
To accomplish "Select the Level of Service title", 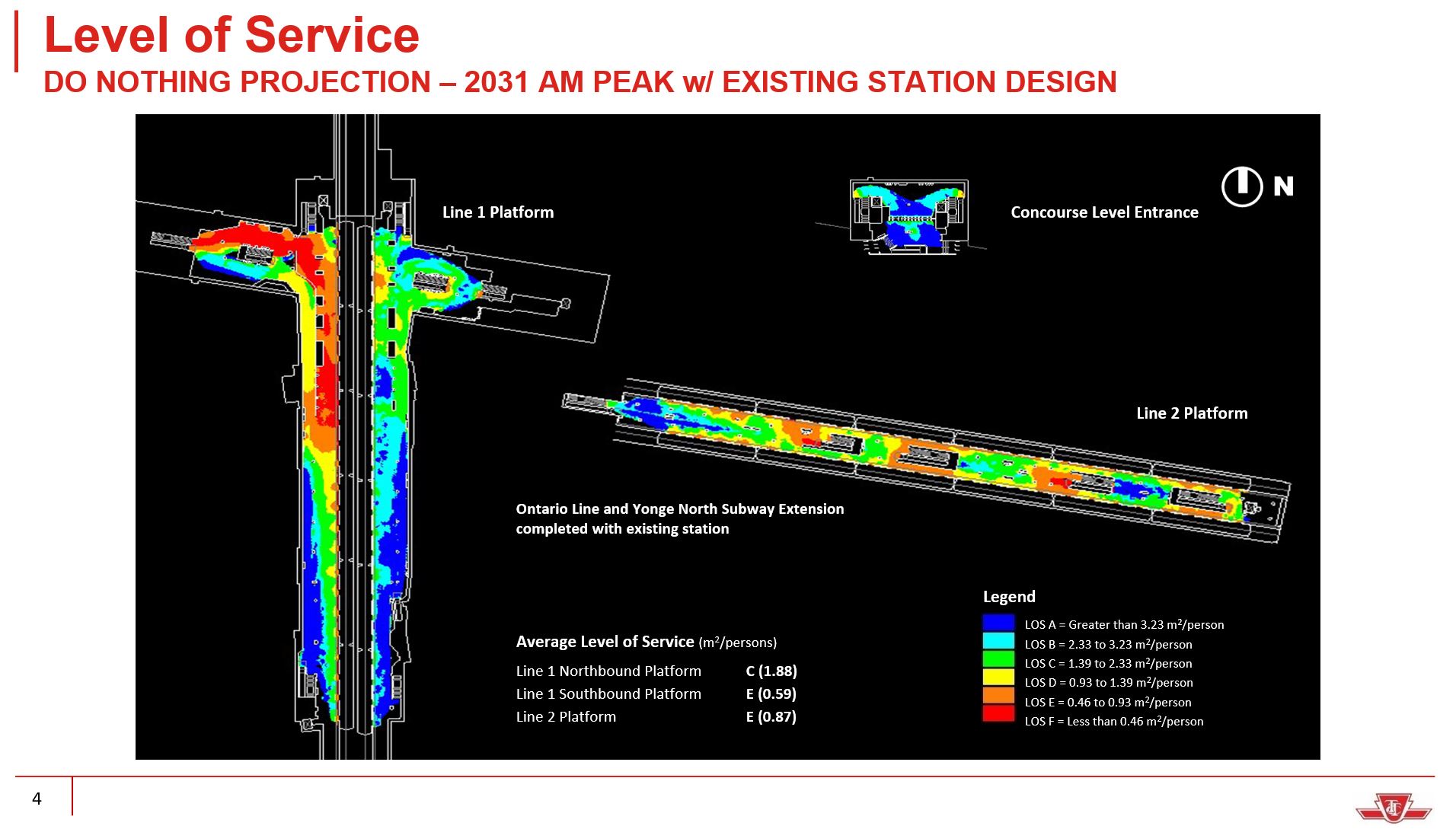I will tap(231, 35).
